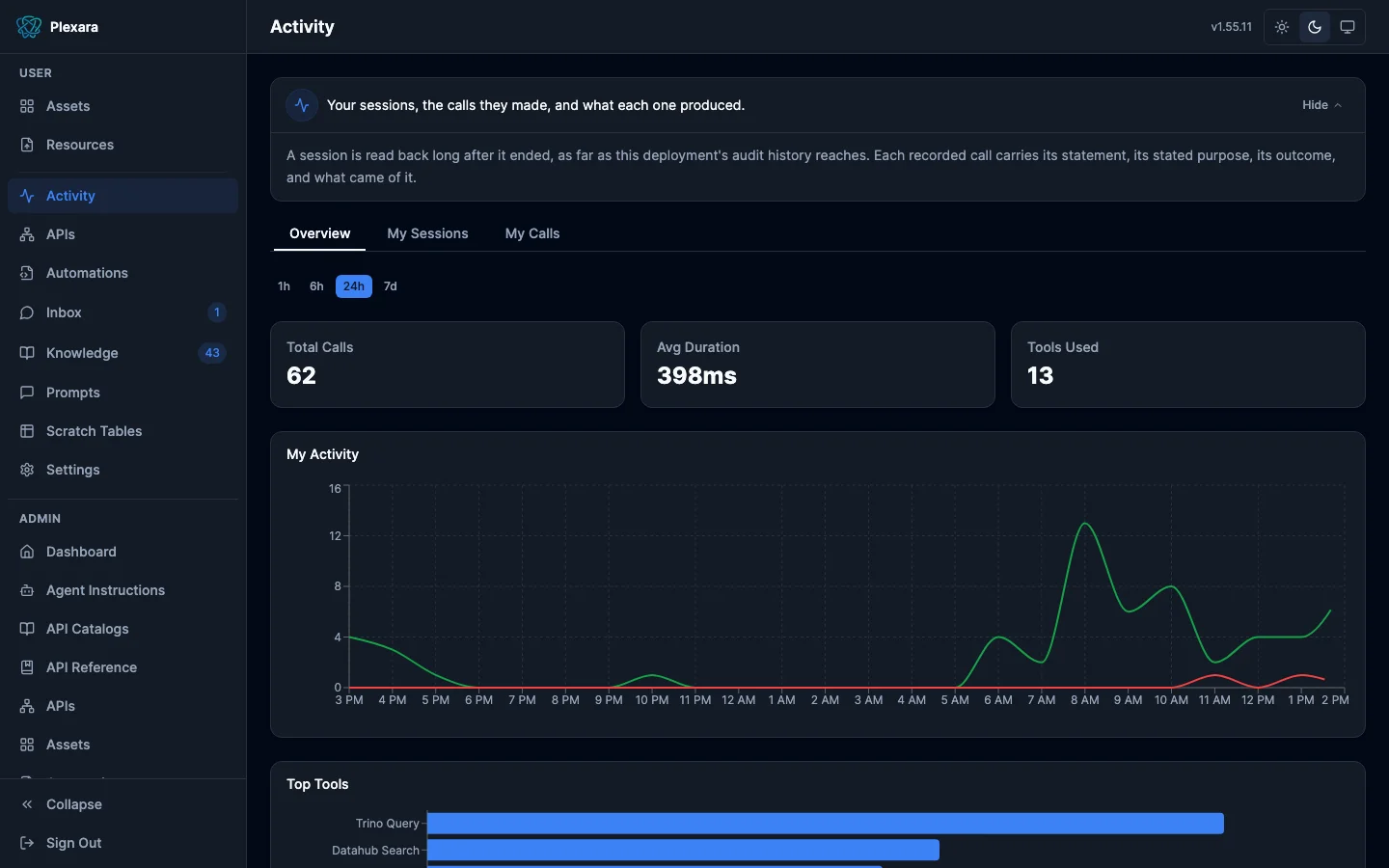Open the My Calls tab
Viewport: 1389px width, 868px height.
pyautogui.click(x=532, y=233)
